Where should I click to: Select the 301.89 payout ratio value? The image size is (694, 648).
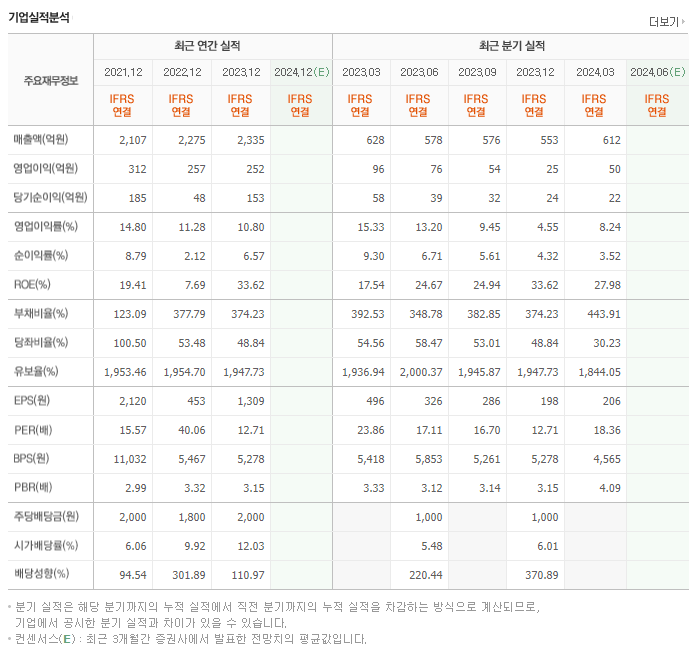(189, 575)
